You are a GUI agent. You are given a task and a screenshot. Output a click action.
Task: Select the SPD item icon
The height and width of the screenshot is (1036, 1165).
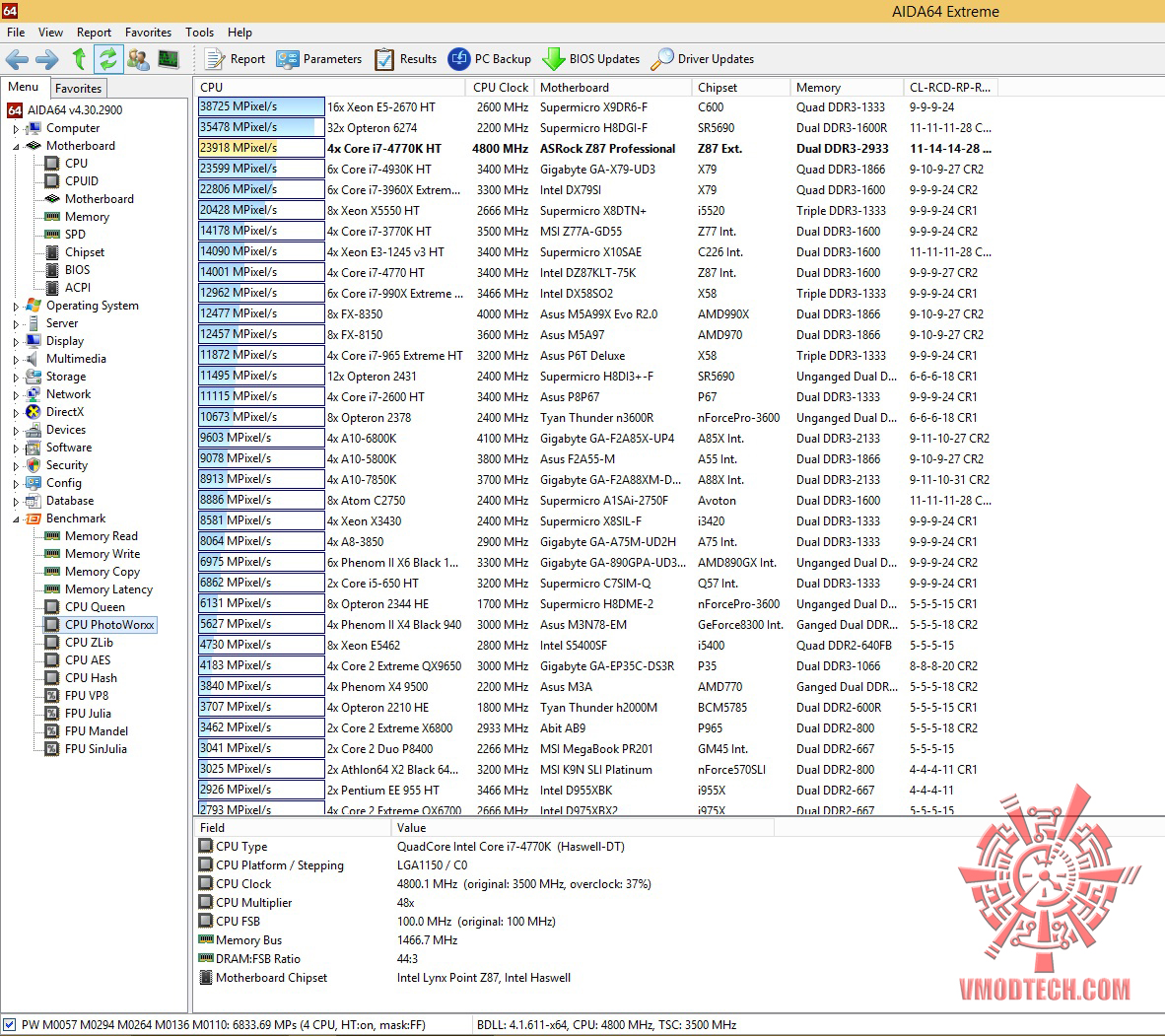tap(52, 234)
